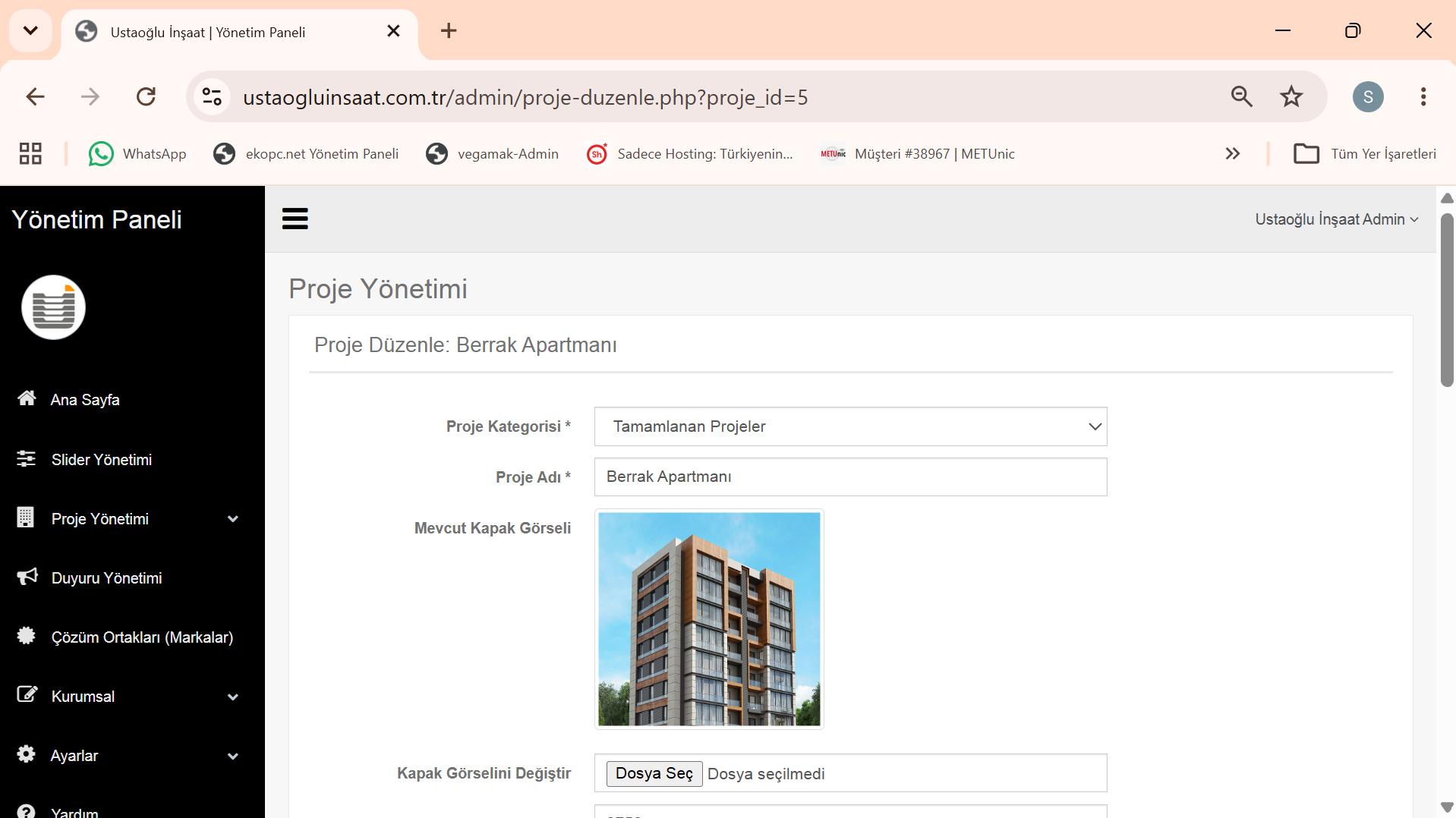Open Sadece Hosting bookmark
The width and height of the screenshot is (1456, 818).
point(689,153)
